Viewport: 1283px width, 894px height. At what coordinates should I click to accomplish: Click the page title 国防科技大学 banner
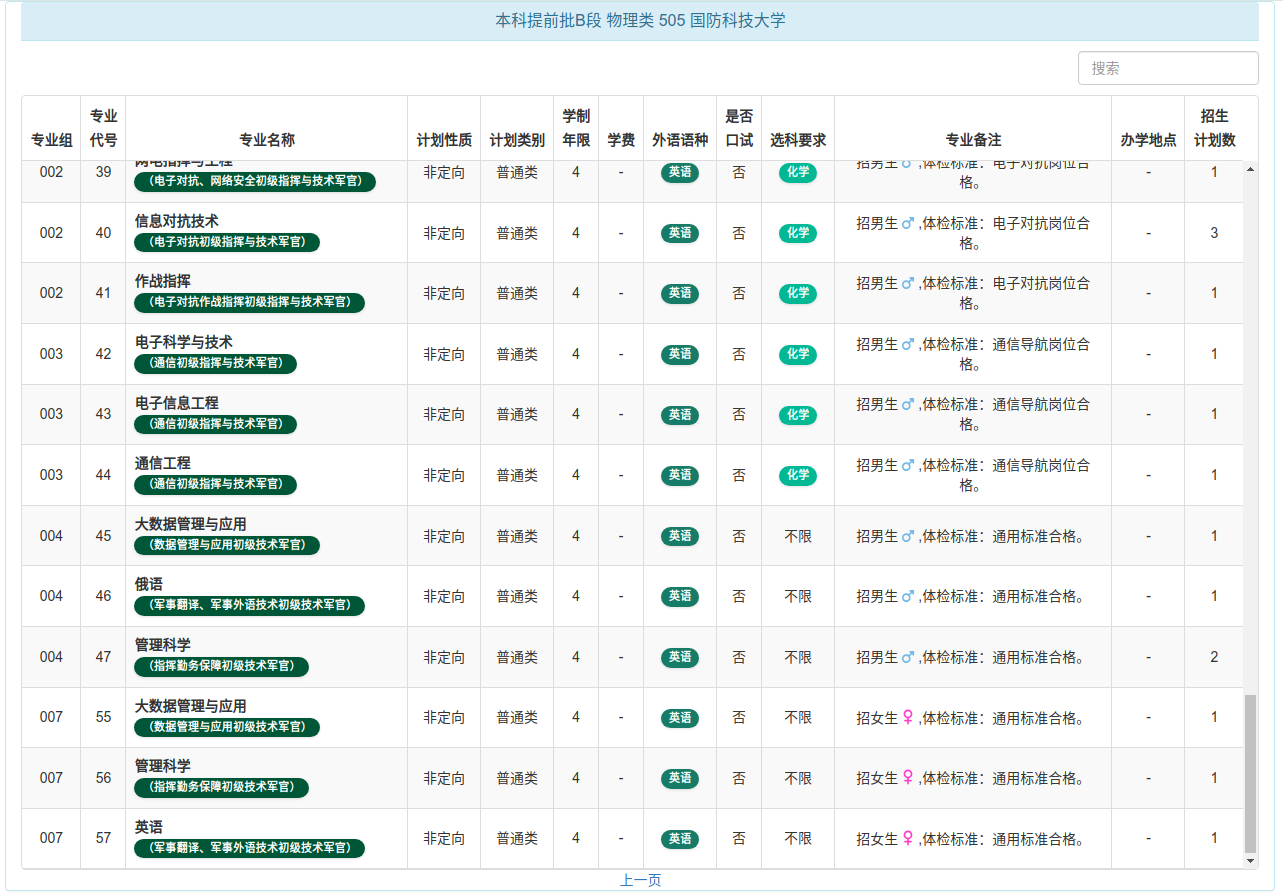click(640, 20)
